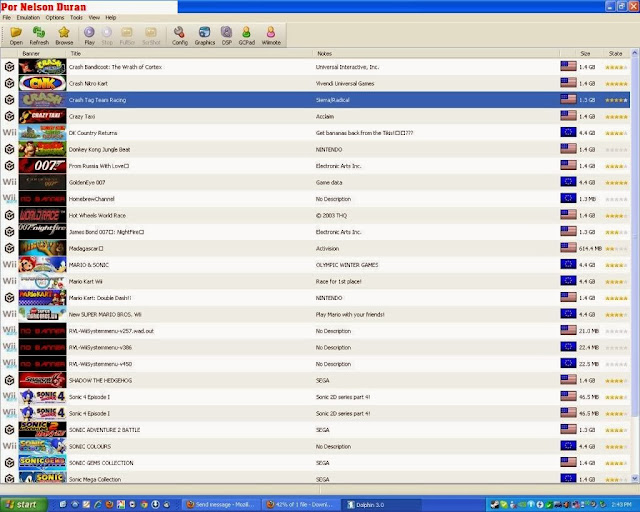Toggle fullscreen with the FullScr icon
This screenshot has width=640, height=512.
pos(127,36)
